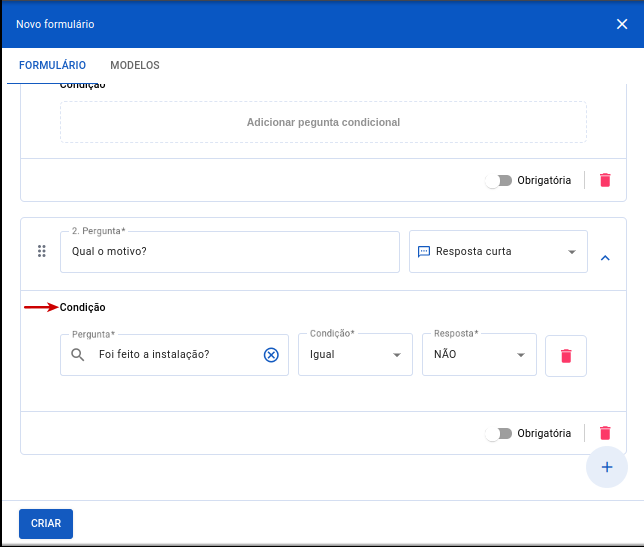Delete question 2 using bottom trash icon
Image resolution: width=644 pixels, height=547 pixels.
pos(605,433)
